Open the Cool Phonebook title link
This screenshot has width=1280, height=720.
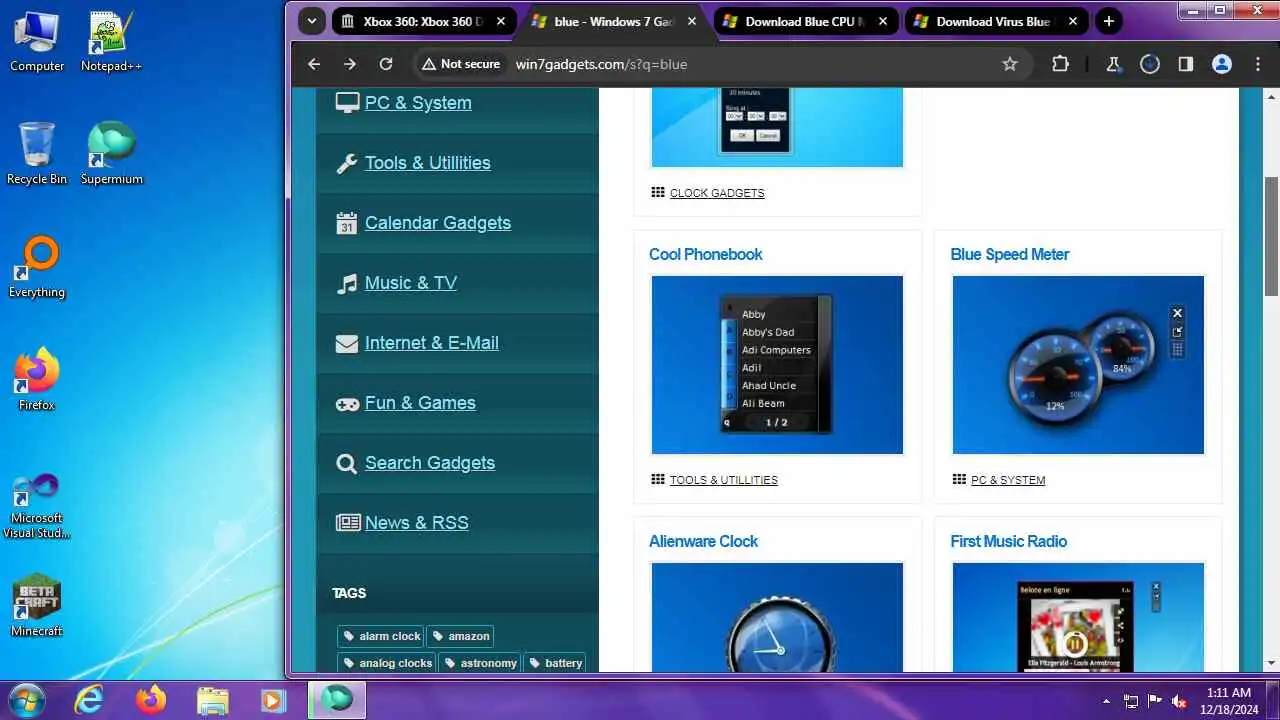pyautogui.click(x=706, y=254)
